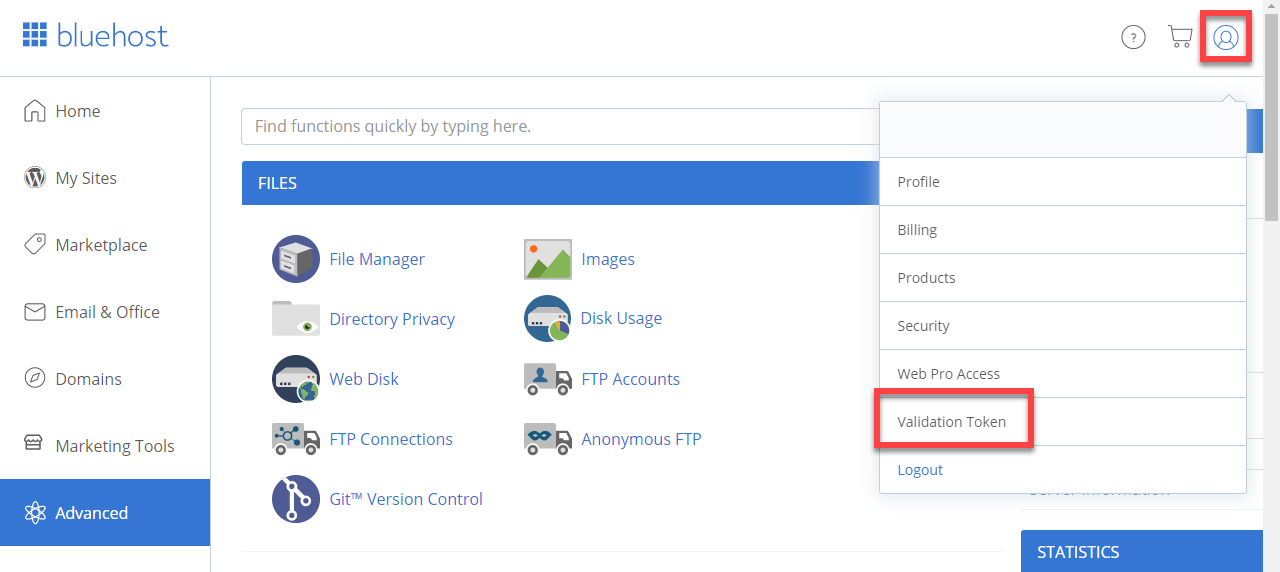Viewport: 1280px width, 572px height.
Task: Click the user account avatar icon
Action: (1226, 38)
